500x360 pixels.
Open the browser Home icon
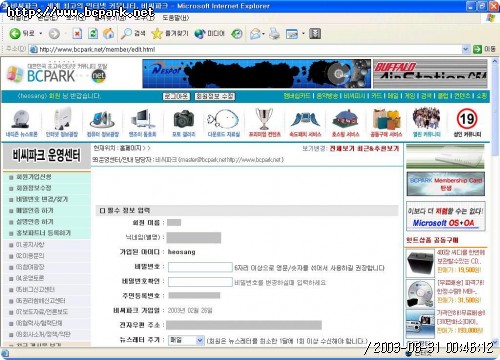[x=108, y=33]
